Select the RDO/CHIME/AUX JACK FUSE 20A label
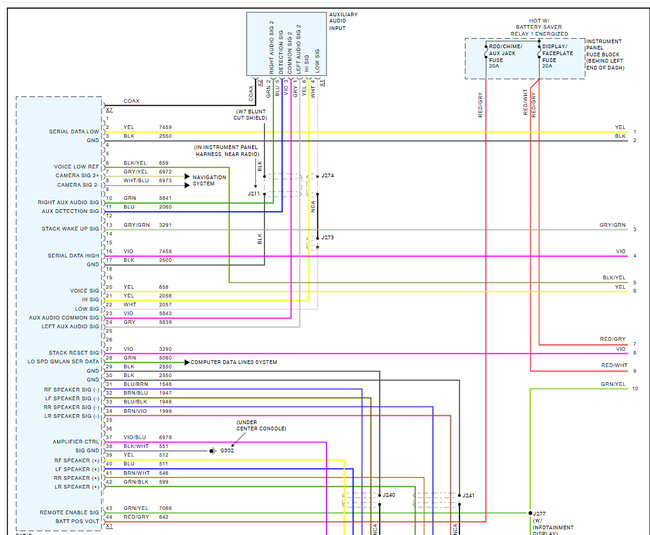The width and height of the screenshot is (650, 535). click(504, 56)
